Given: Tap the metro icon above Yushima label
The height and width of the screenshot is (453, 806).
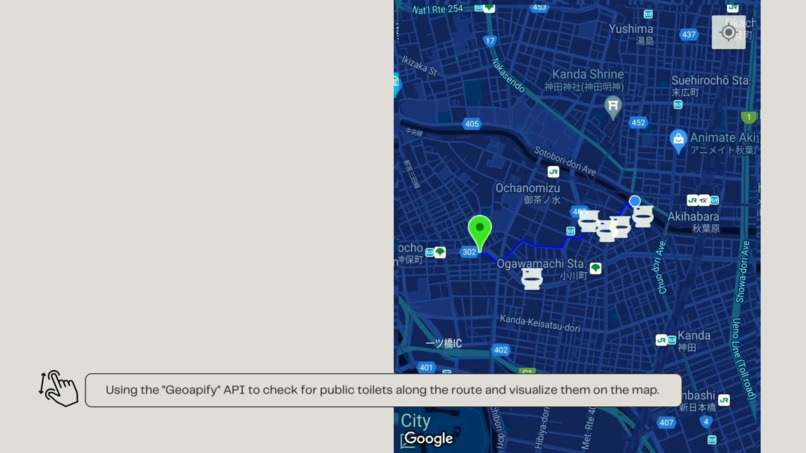Looking at the screenshot, I should (648, 14).
